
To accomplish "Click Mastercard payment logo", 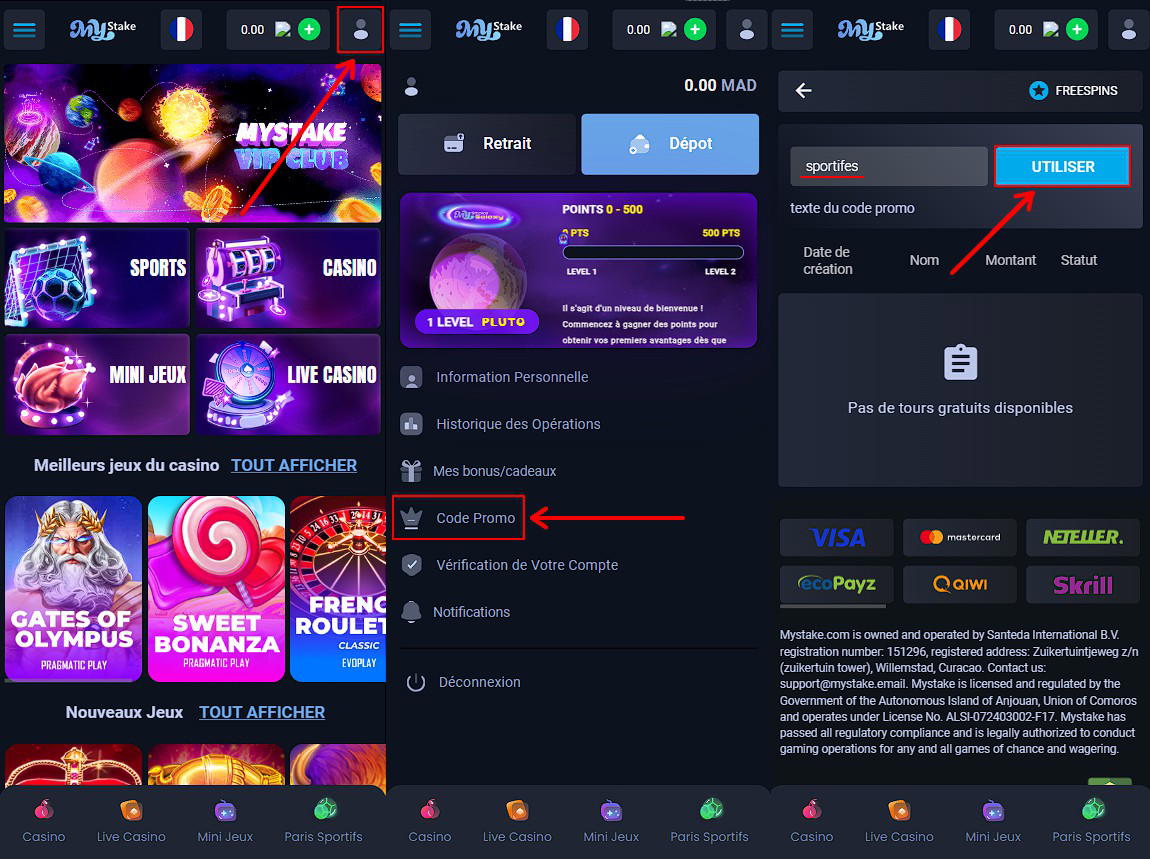I will [x=960, y=538].
